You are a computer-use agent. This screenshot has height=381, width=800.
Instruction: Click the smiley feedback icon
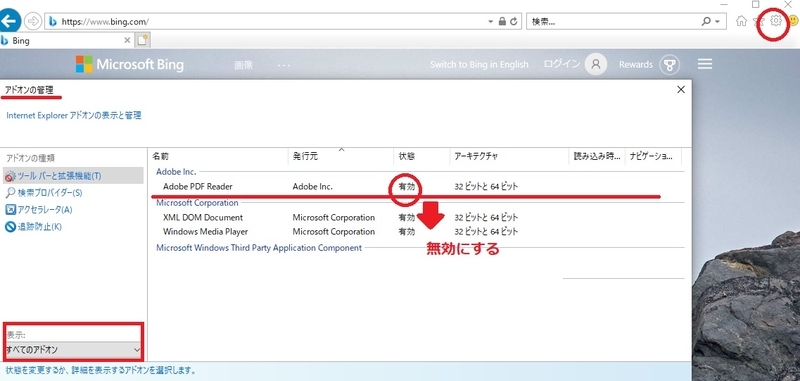coord(793,20)
